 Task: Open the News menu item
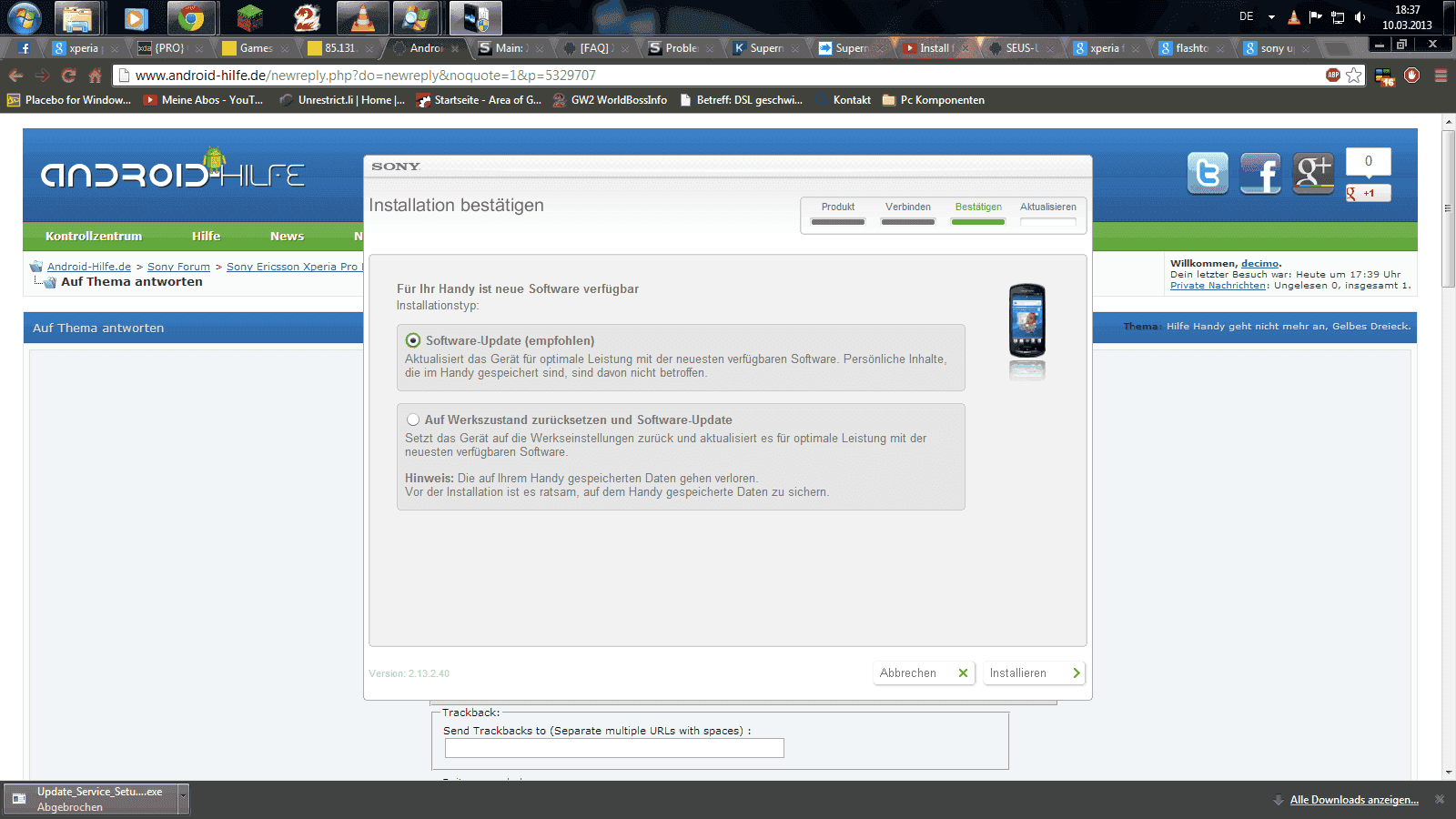[x=287, y=236]
